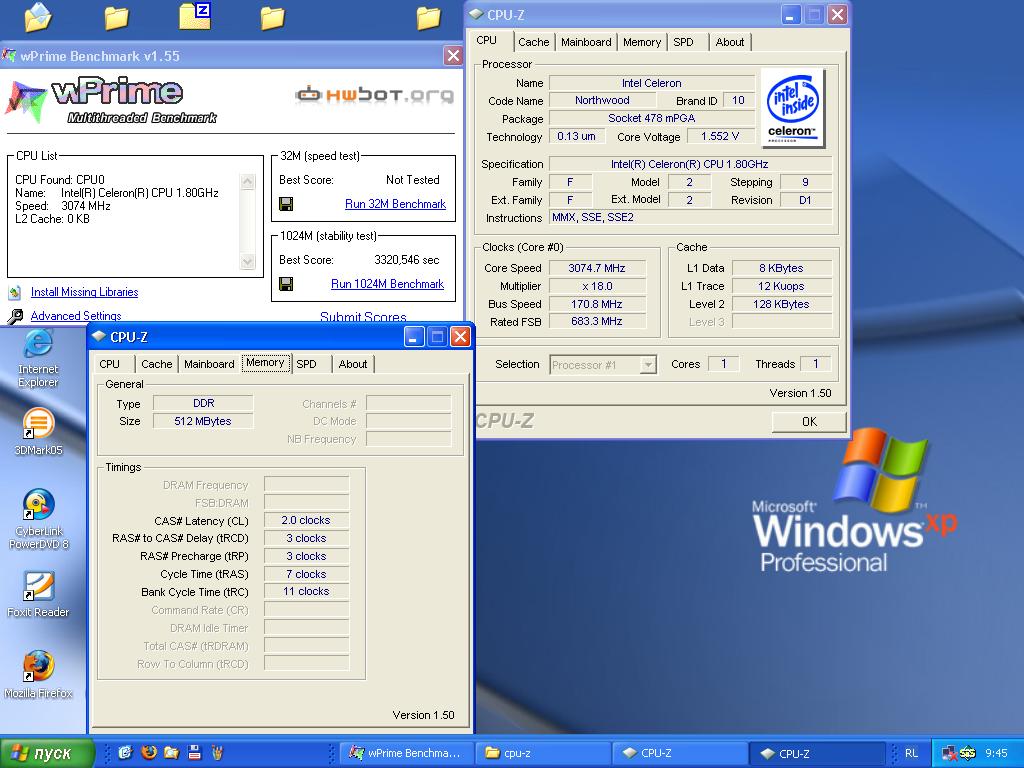Minimize the lower CPU-Z memory window
The image size is (1024, 768).
pyautogui.click(x=413, y=337)
